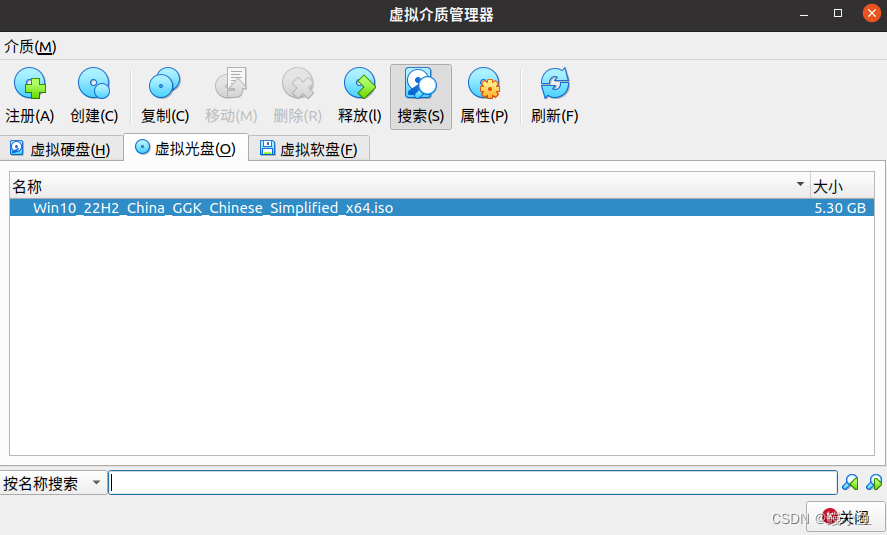Viewport: 887px width, 535px height.
Task: Click the 5.30 GB size cell
Action: point(840,208)
